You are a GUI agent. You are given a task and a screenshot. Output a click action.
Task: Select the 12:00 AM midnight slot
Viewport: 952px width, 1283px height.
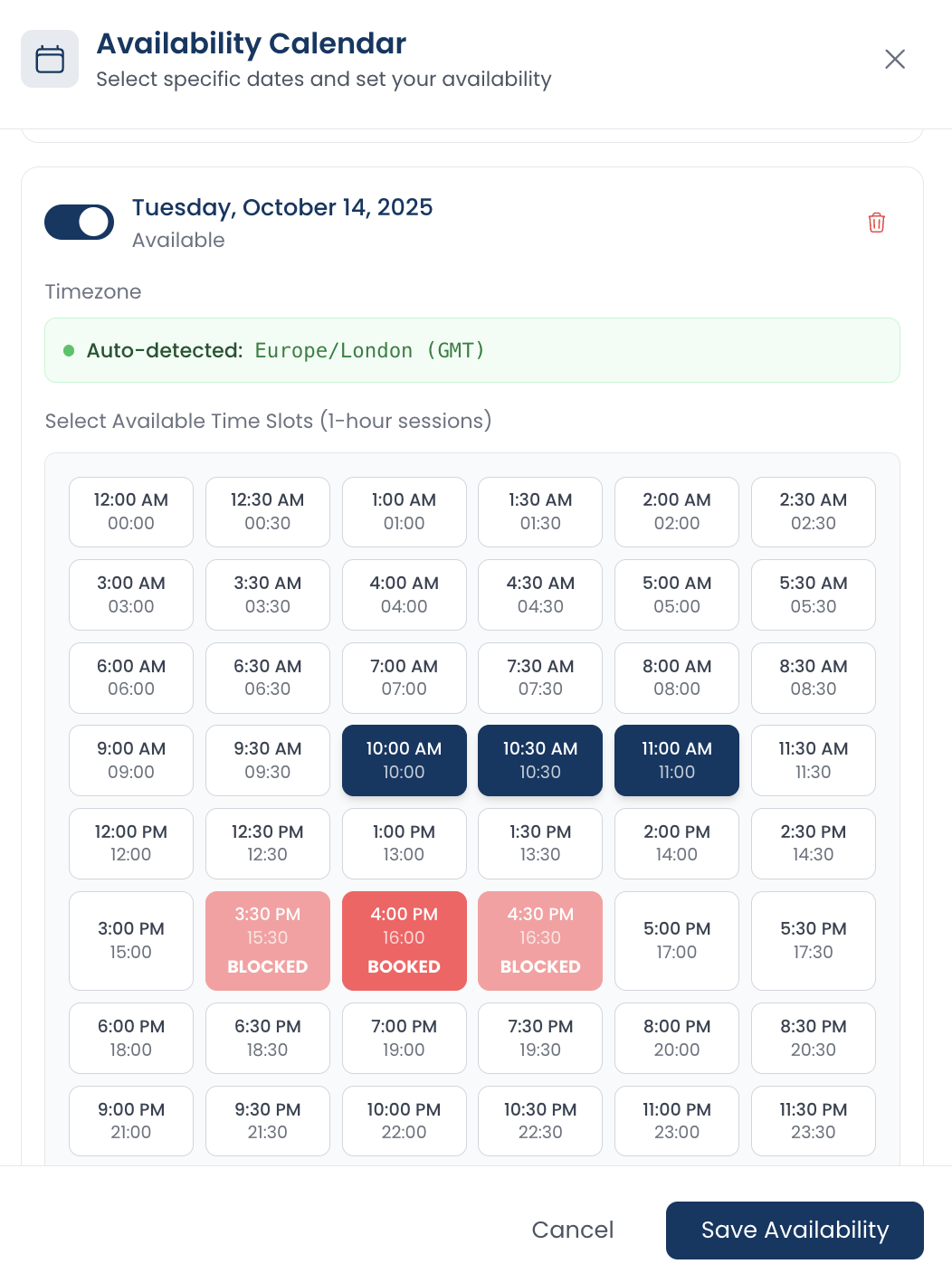pyautogui.click(x=130, y=511)
